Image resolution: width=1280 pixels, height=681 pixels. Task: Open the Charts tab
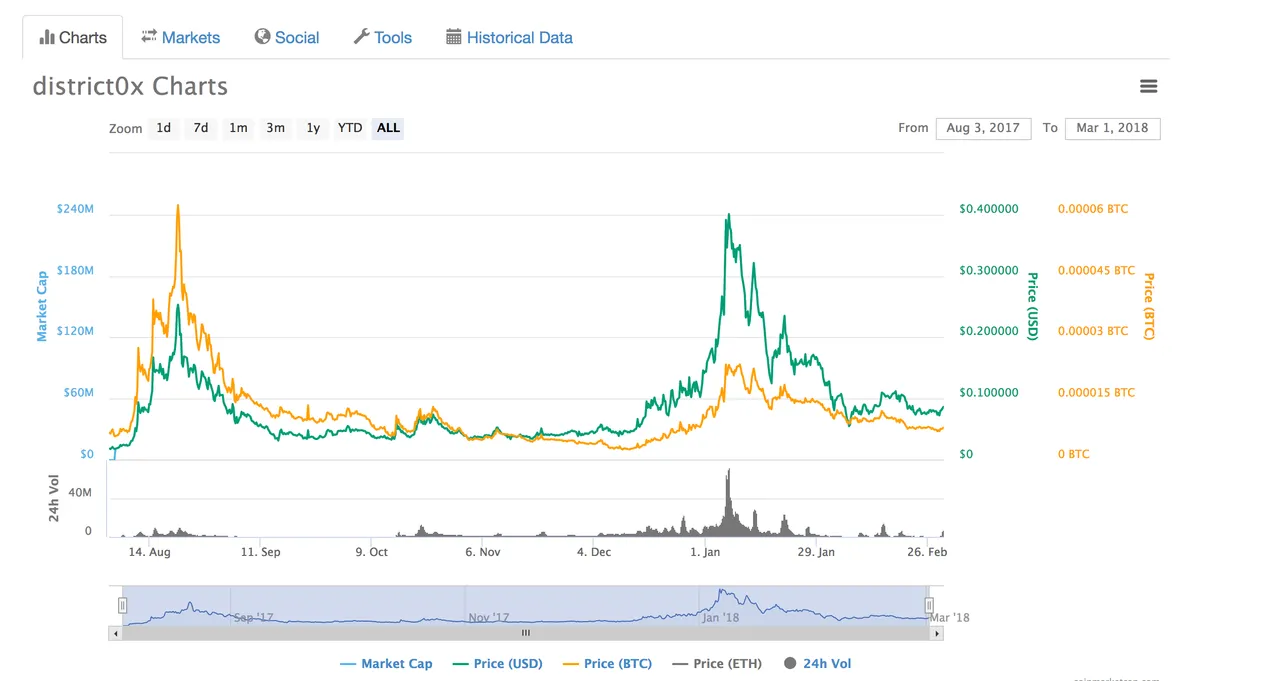pos(73,37)
